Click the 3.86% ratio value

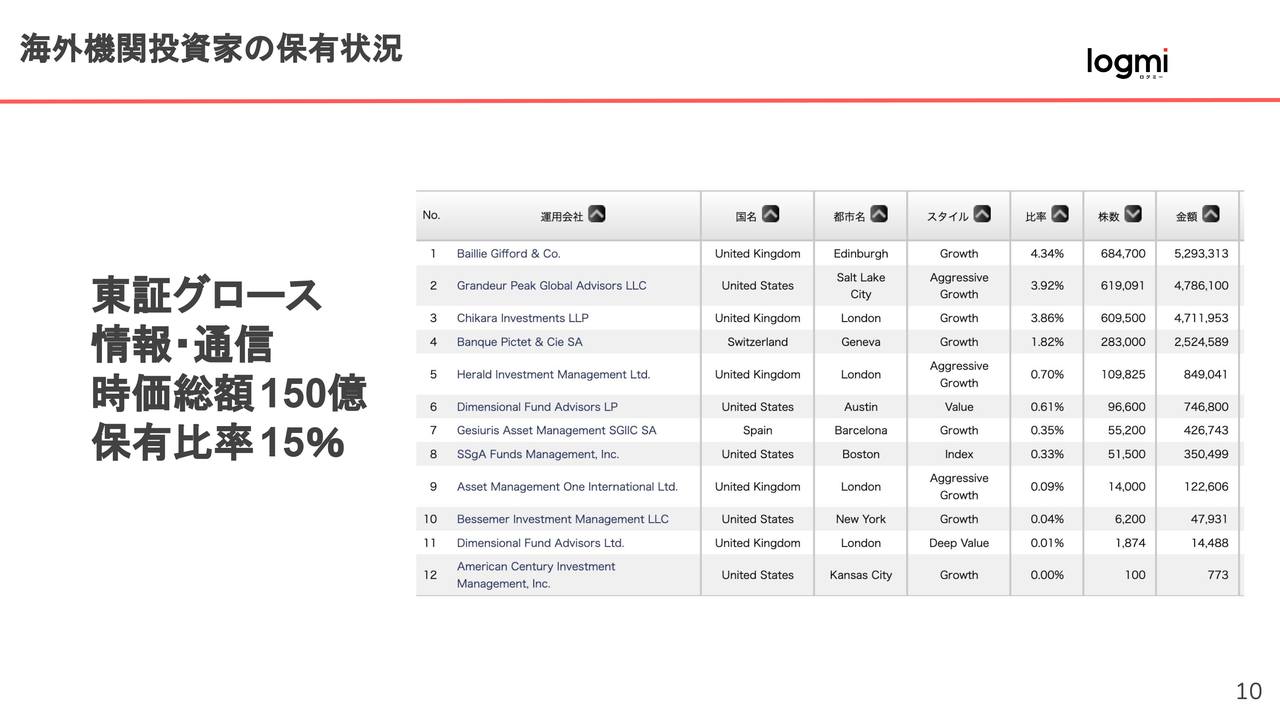point(1047,318)
